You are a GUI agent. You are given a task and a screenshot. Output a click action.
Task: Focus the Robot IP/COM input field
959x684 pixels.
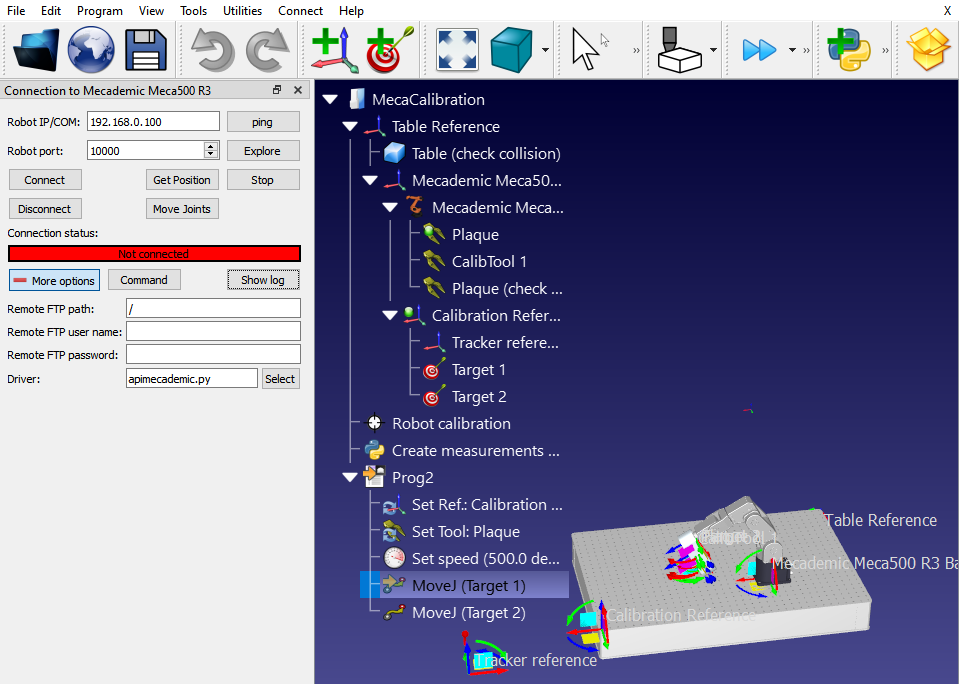tap(153, 121)
